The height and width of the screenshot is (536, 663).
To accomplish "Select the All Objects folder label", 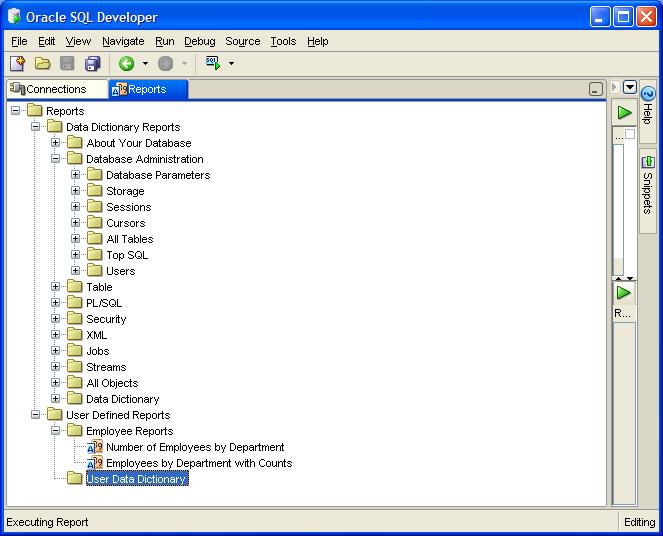I will (x=112, y=383).
